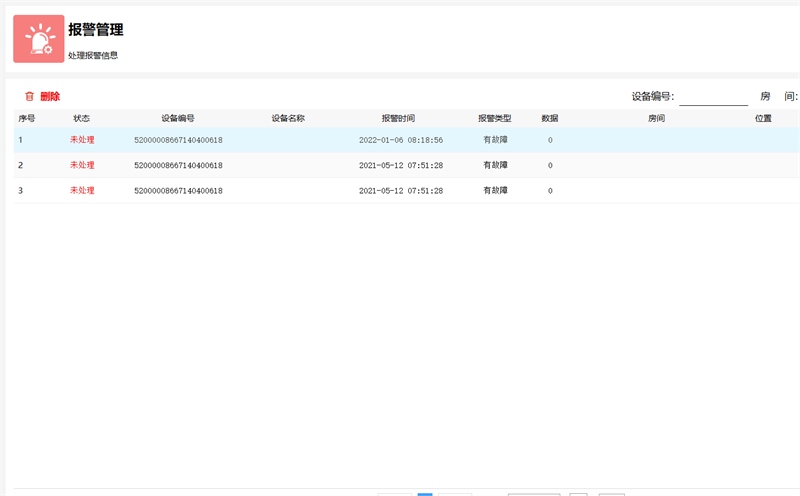Click 有故障 alarm type in row 2
800x496 pixels.
495,165
